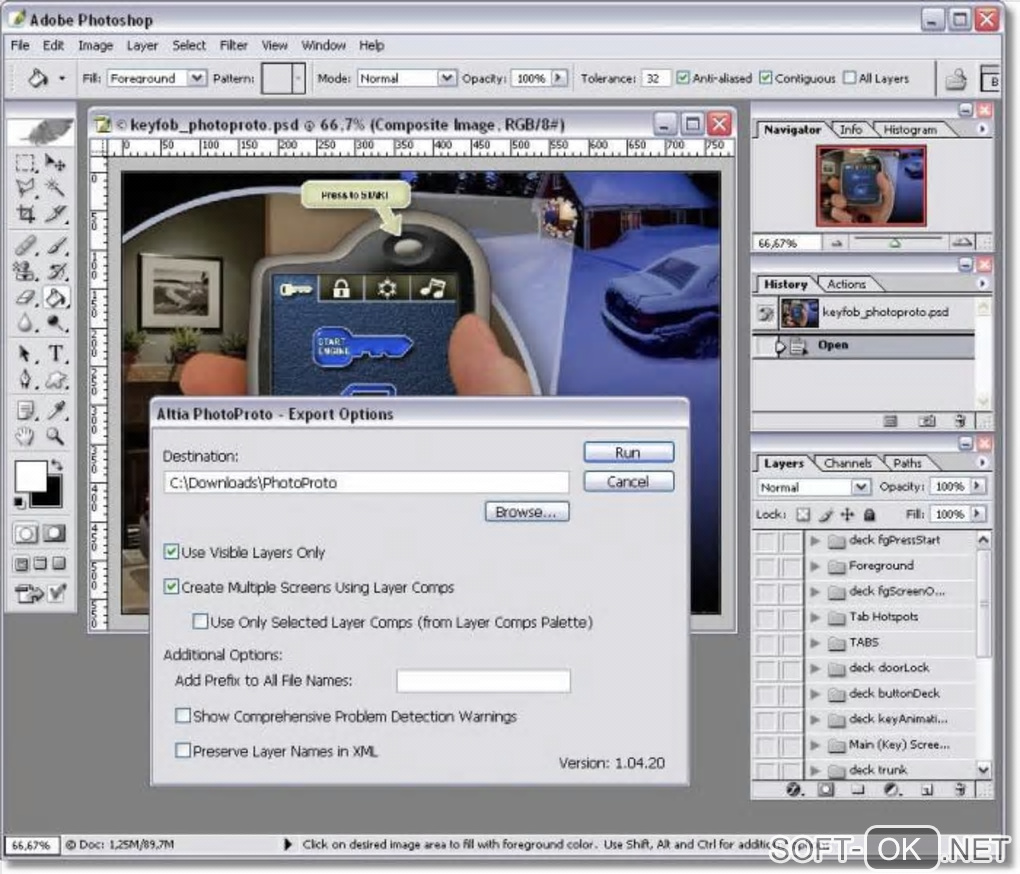Select the Type tool
This screenshot has width=1020, height=874.
pos(55,354)
